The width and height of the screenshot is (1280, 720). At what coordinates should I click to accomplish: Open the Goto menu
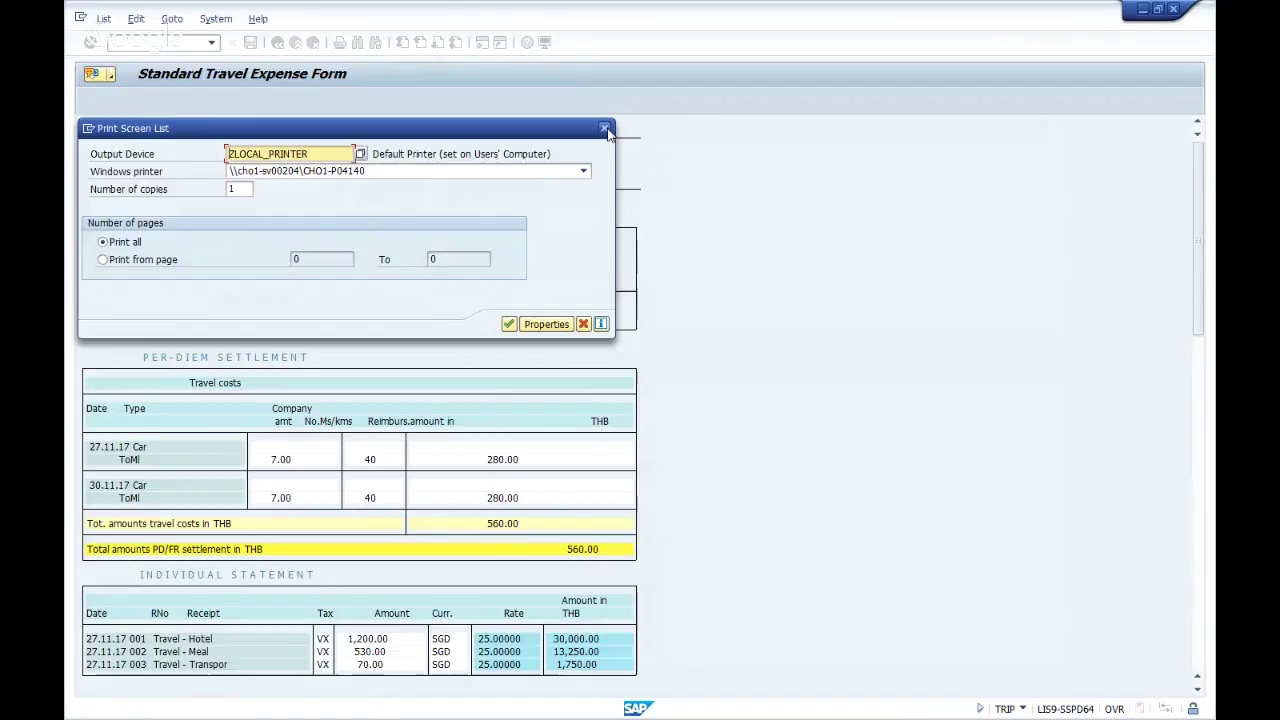click(172, 18)
